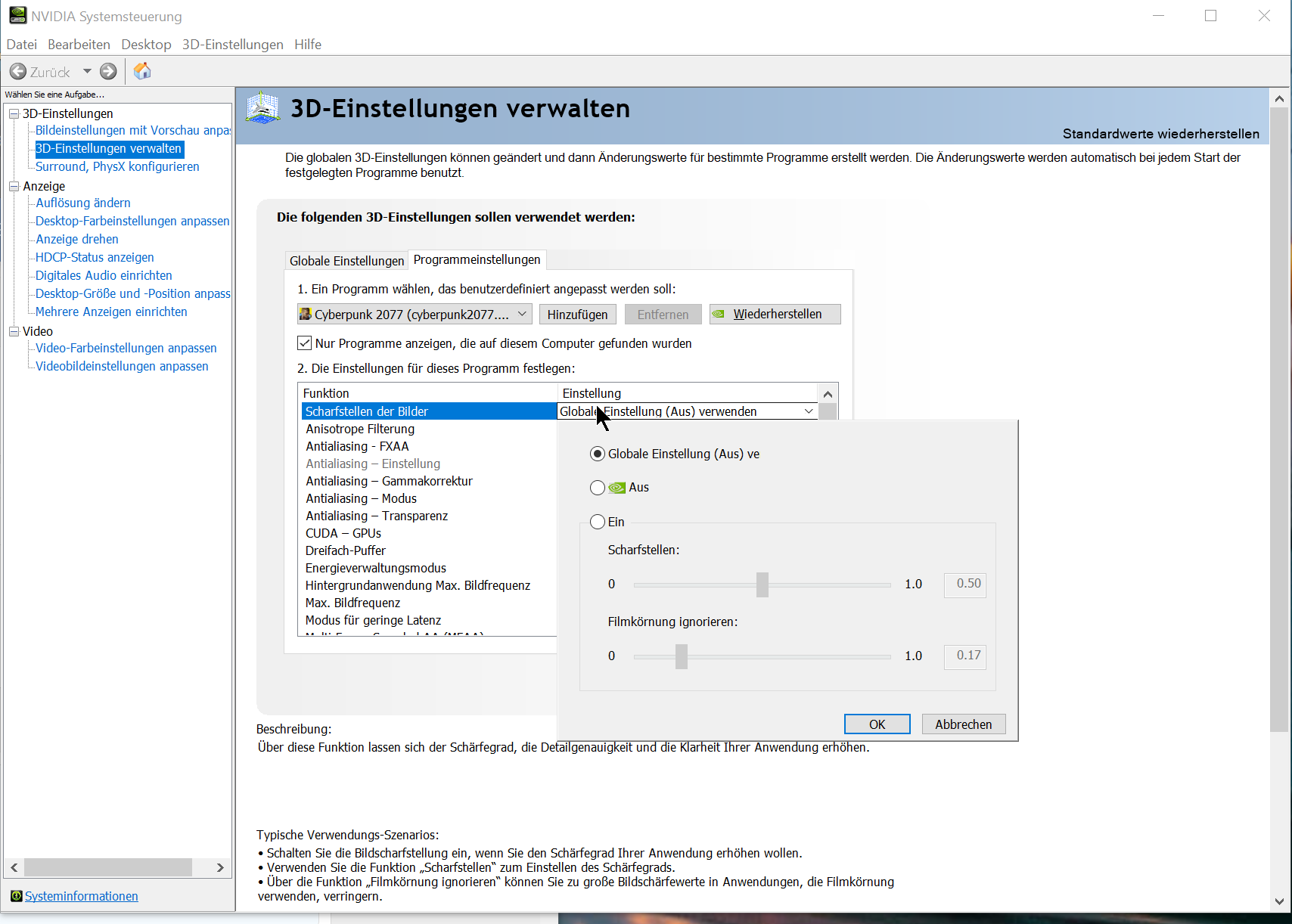Open Video-Farbeinstellungen anpassen
The image size is (1292, 924).
126,348
